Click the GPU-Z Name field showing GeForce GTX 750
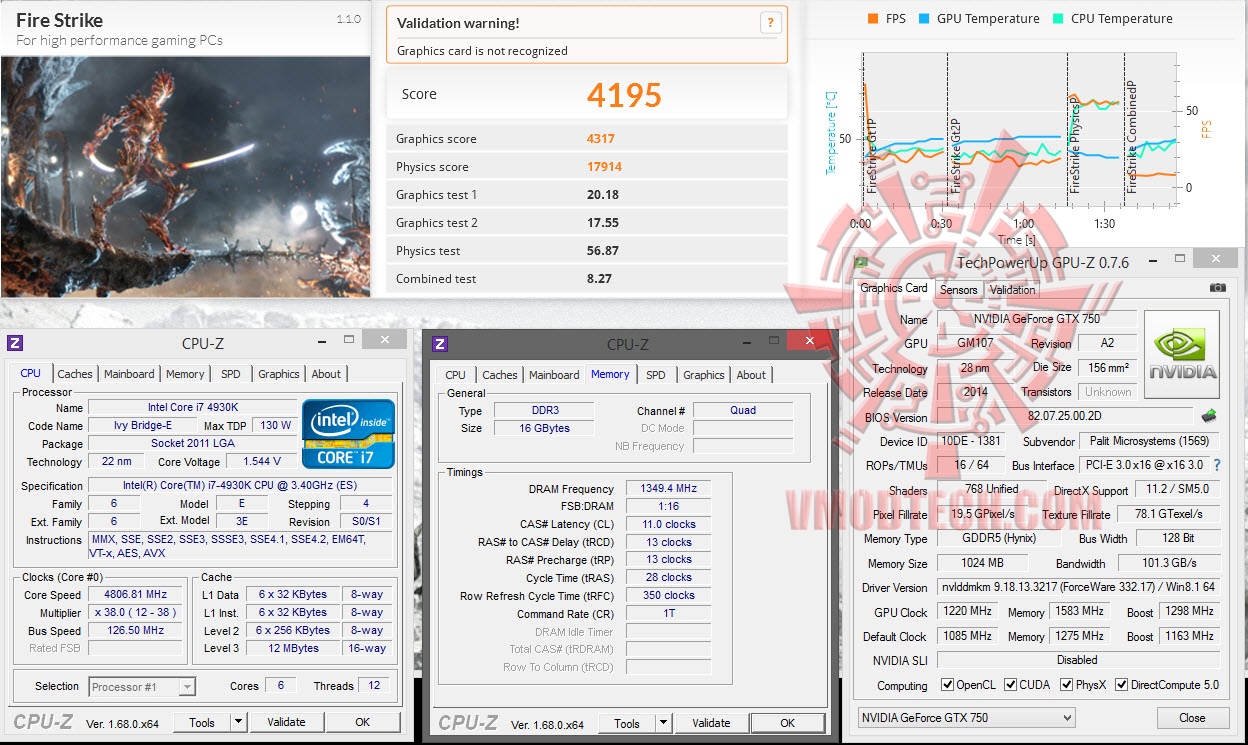This screenshot has height=745, width=1248. (1036, 319)
